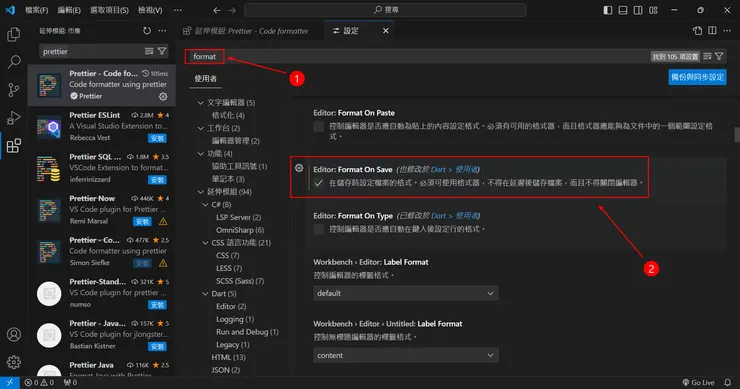740x389 pixels.
Task: Collapse the 功能 (4) tree section
Action: click(201, 154)
